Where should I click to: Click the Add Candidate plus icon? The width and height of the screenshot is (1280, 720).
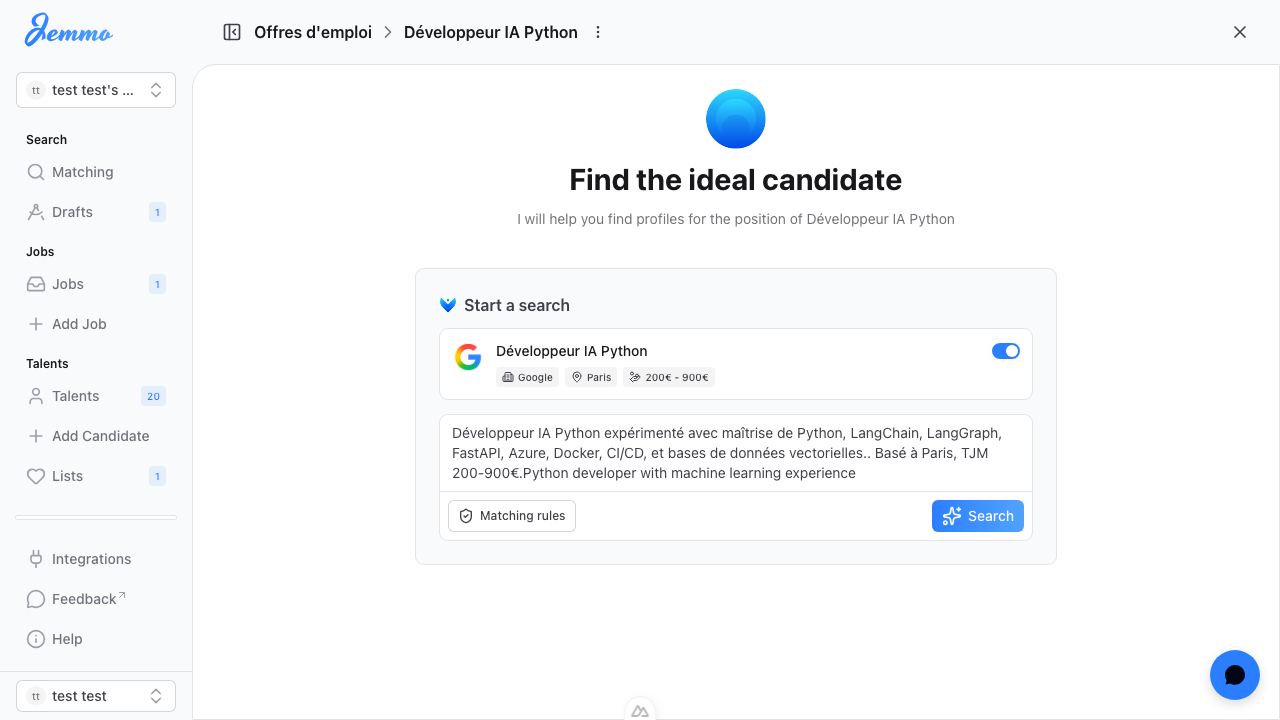(35, 436)
